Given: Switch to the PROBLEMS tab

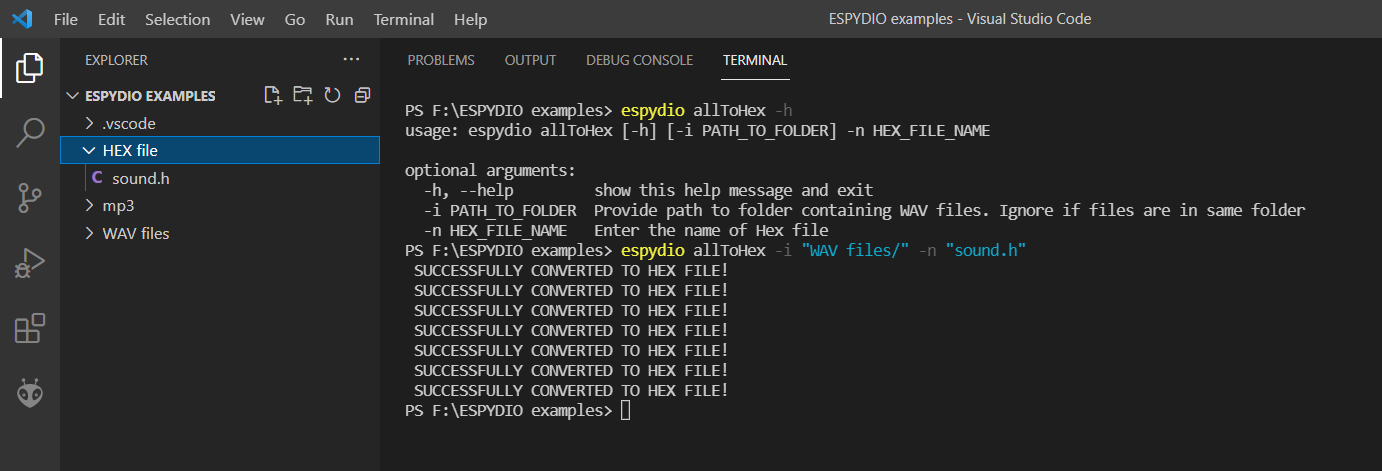Looking at the screenshot, I should 441,60.
